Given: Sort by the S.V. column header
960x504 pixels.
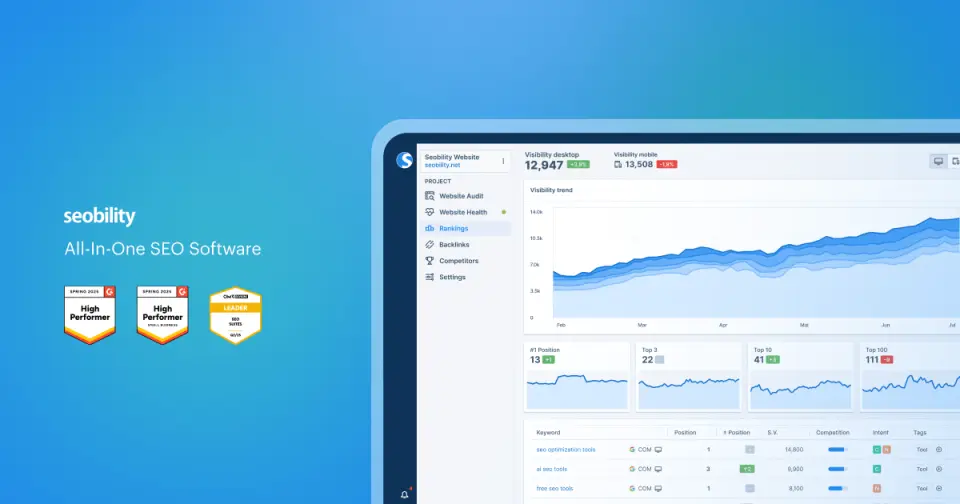Looking at the screenshot, I should [773, 432].
